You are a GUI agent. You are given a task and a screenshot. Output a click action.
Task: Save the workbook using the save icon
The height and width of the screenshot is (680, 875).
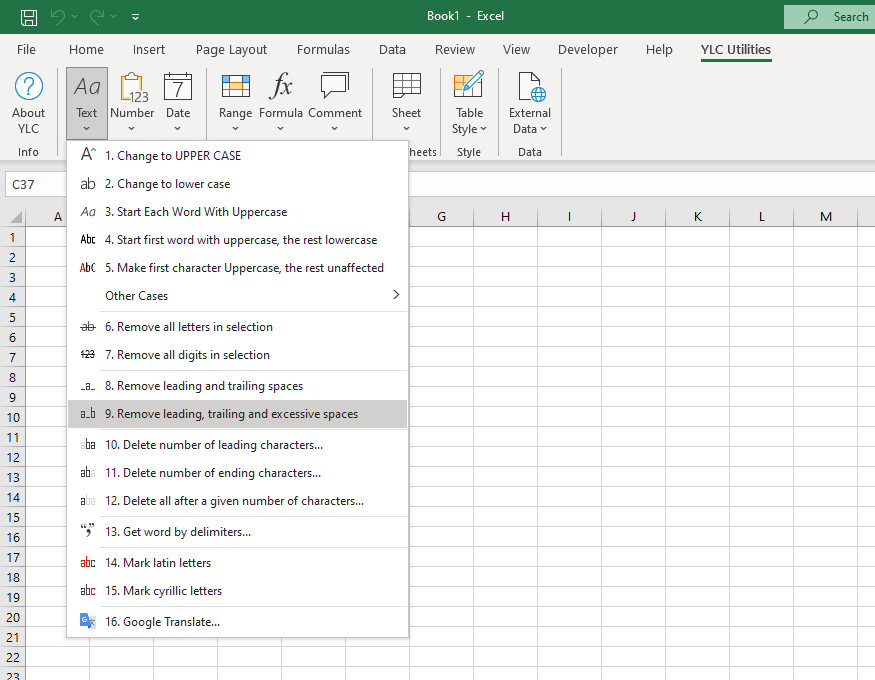click(29, 16)
